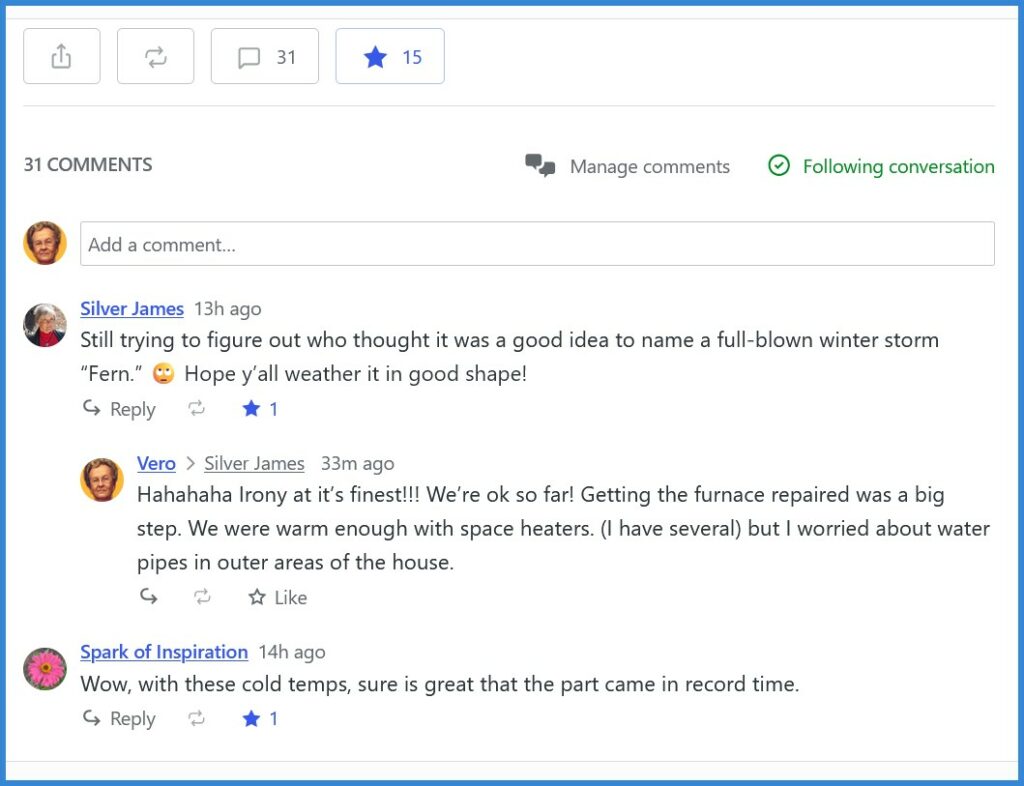Click the share icon button at top
Screen dimensions: 1024x786
61,57
